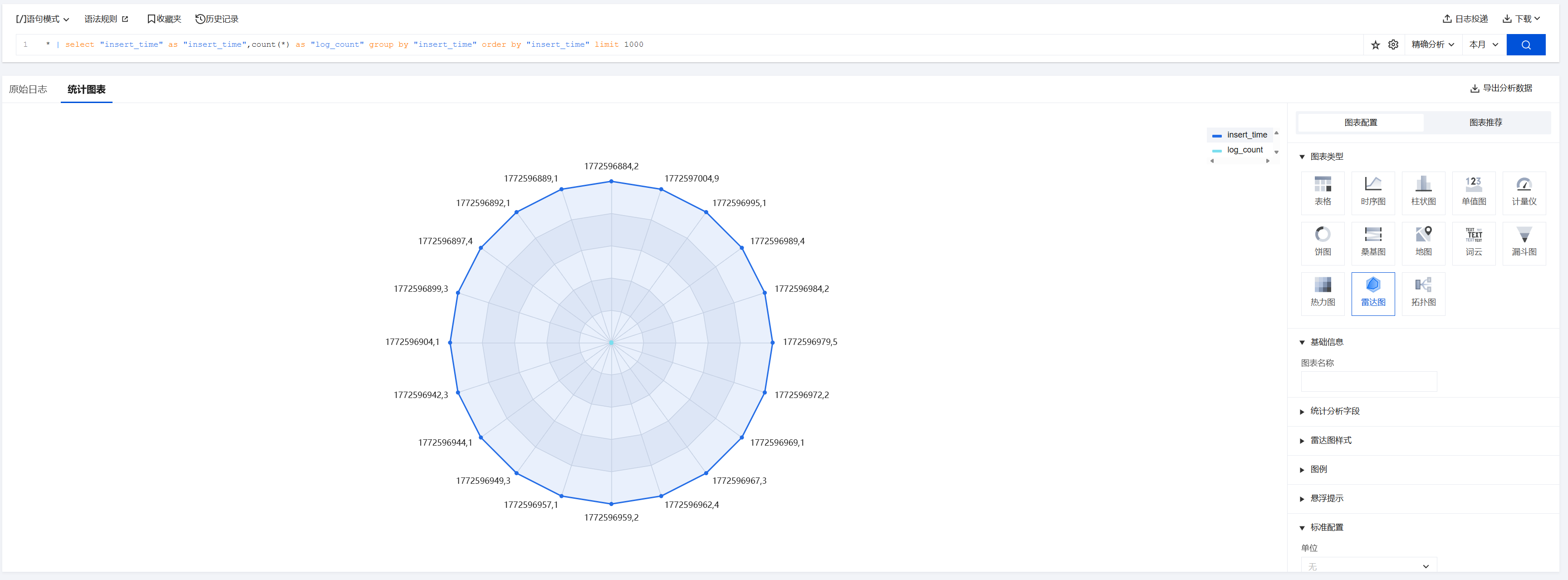Click the blue search query button
This screenshot has height=580, width=1568.
tap(1525, 44)
